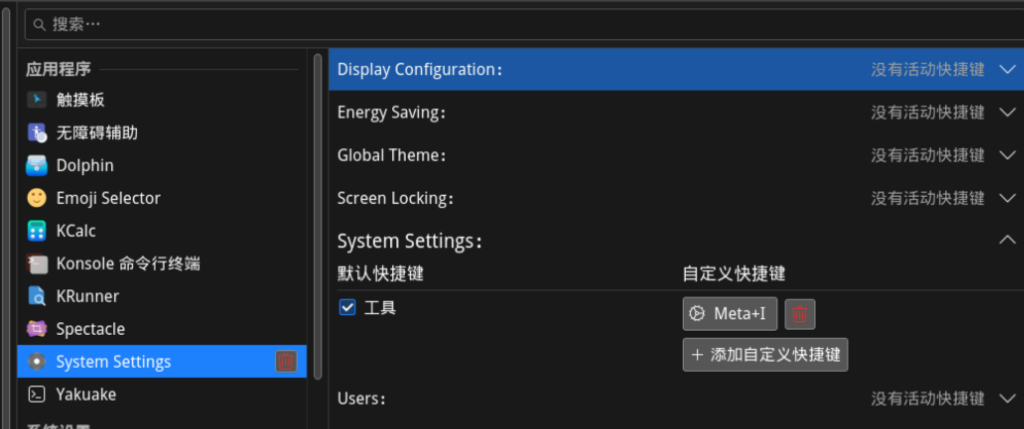The width and height of the screenshot is (1024, 429).
Task: Click the 触摸板 touchpad icon
Action: 37,100
